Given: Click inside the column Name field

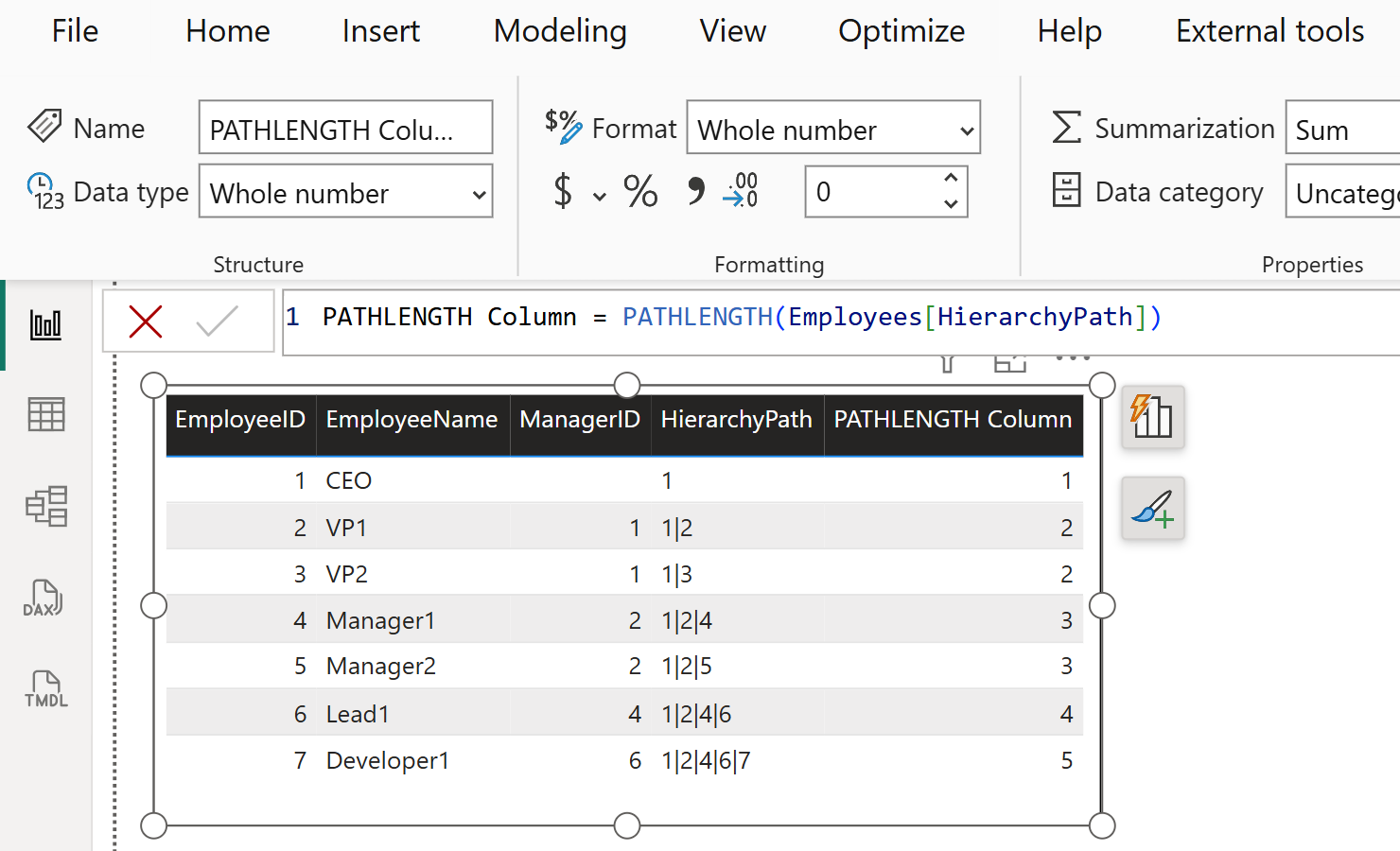Looking at the screenshot, I should pyautogui.click(x=345, y=128).
